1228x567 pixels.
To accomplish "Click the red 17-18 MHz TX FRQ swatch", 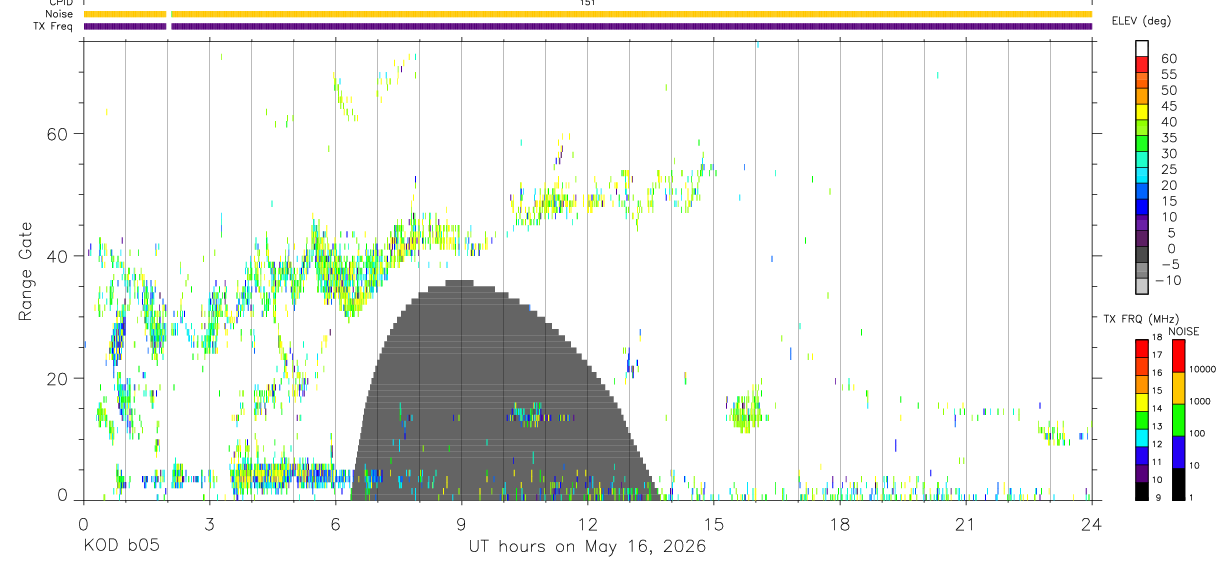I will coord(1142,347).
